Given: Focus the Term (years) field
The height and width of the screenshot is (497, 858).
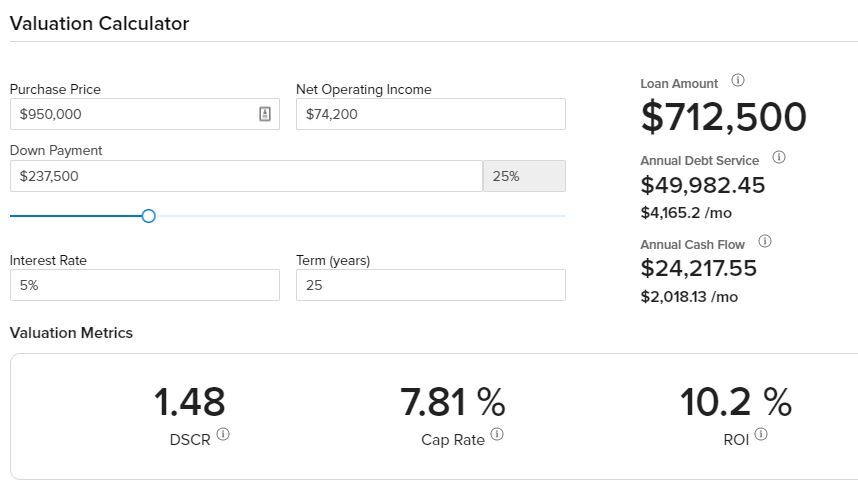Looking at the screenshot, I should (x=430, y=285).
